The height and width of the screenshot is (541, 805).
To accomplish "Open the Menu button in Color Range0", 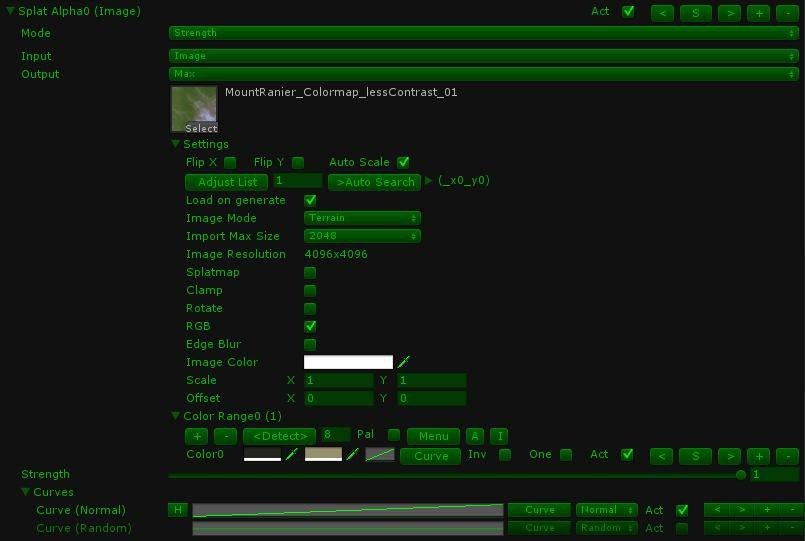I will click(433, 436).
